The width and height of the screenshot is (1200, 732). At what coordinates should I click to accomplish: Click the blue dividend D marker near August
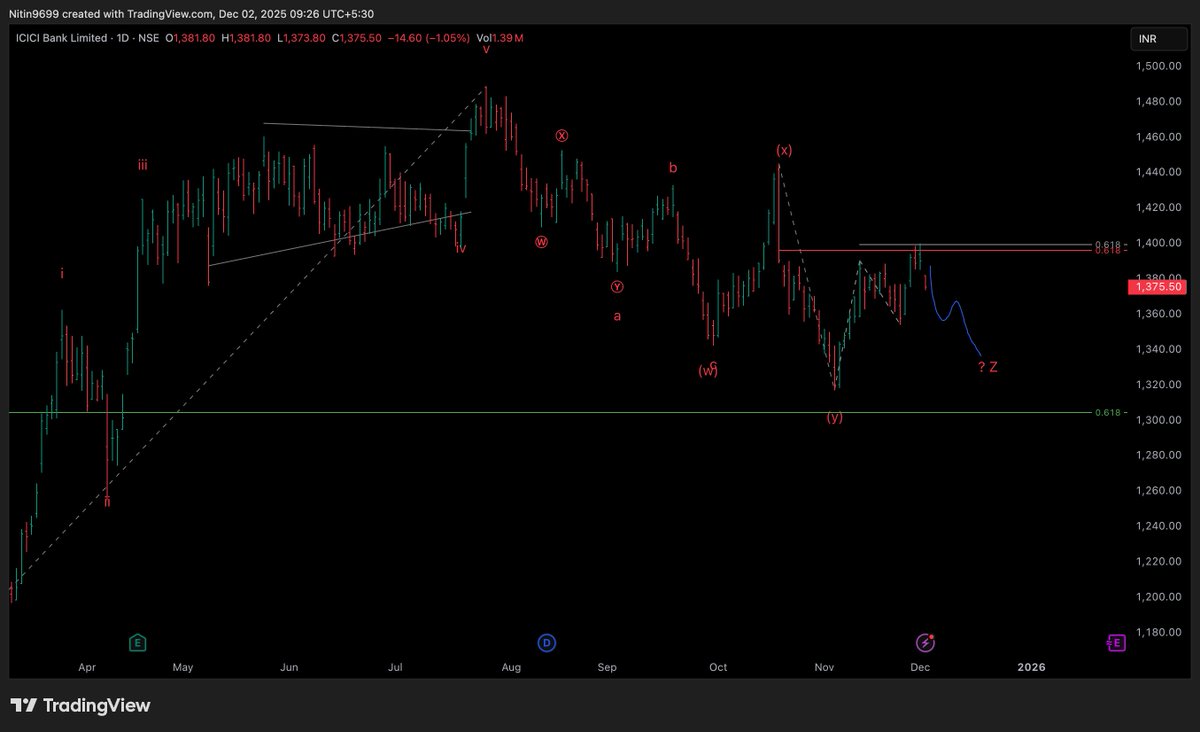[x=546, y=642]
